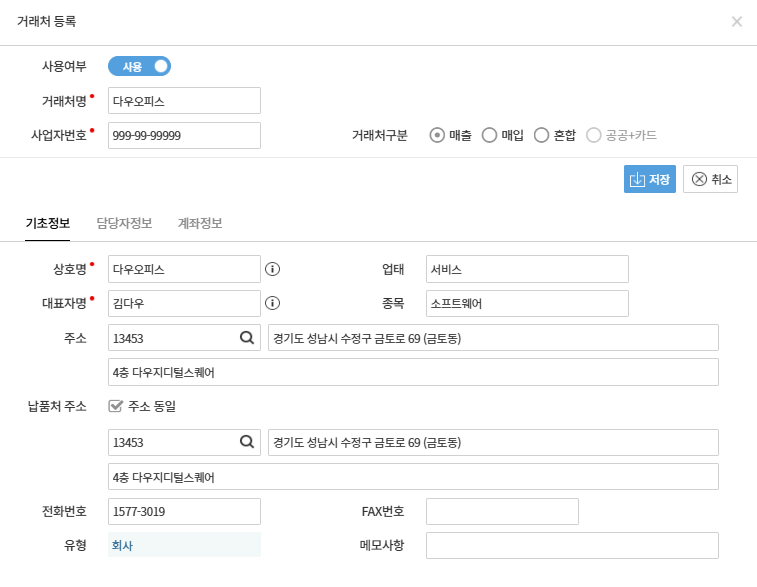Click the 사업자번호 input field
The height and width of the screenshot is (587, 757).
click(184, 135)
